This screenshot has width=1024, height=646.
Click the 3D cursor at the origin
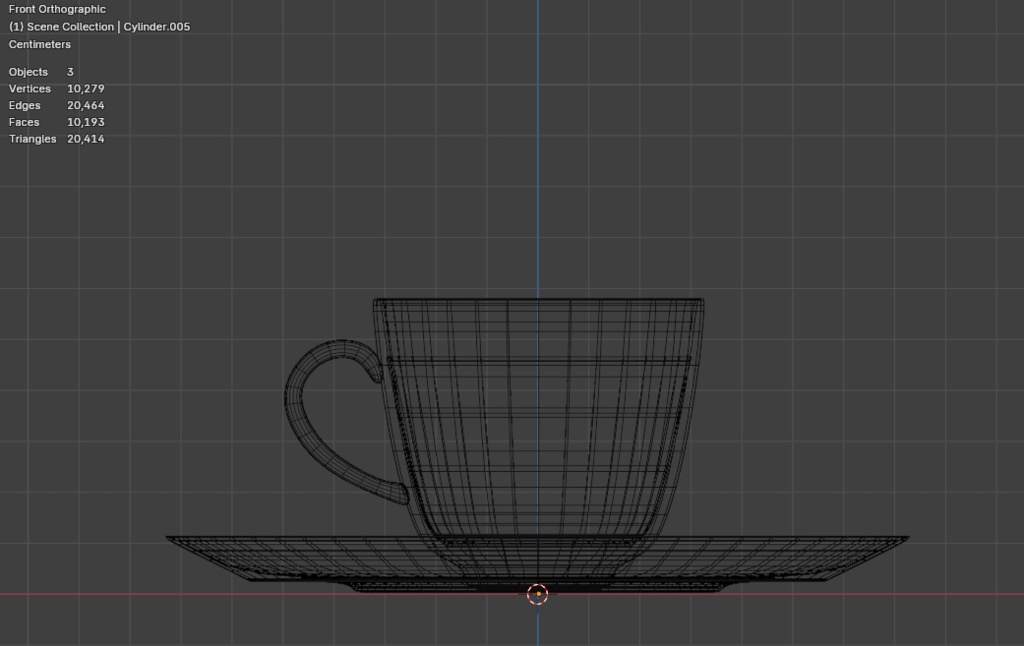click(539, 593)
